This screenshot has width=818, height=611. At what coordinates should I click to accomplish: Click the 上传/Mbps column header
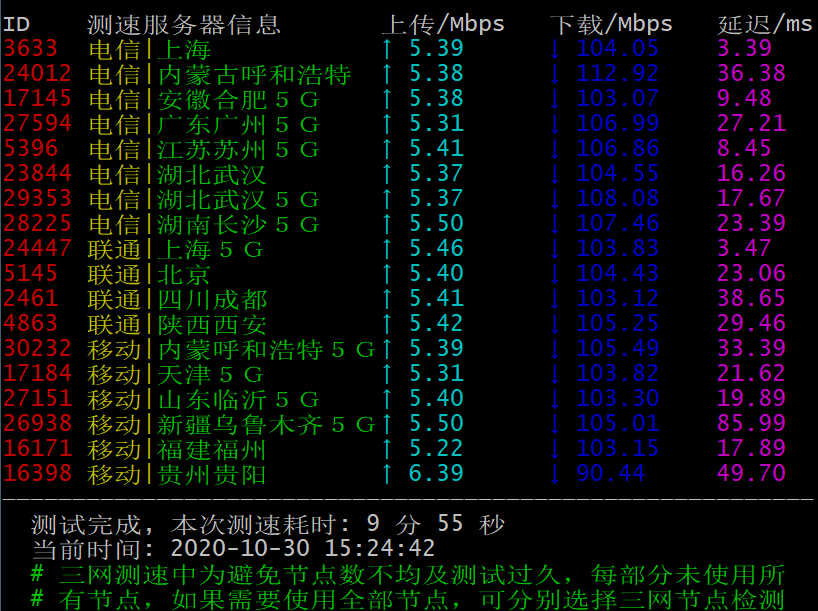click(x=443, y=25)
